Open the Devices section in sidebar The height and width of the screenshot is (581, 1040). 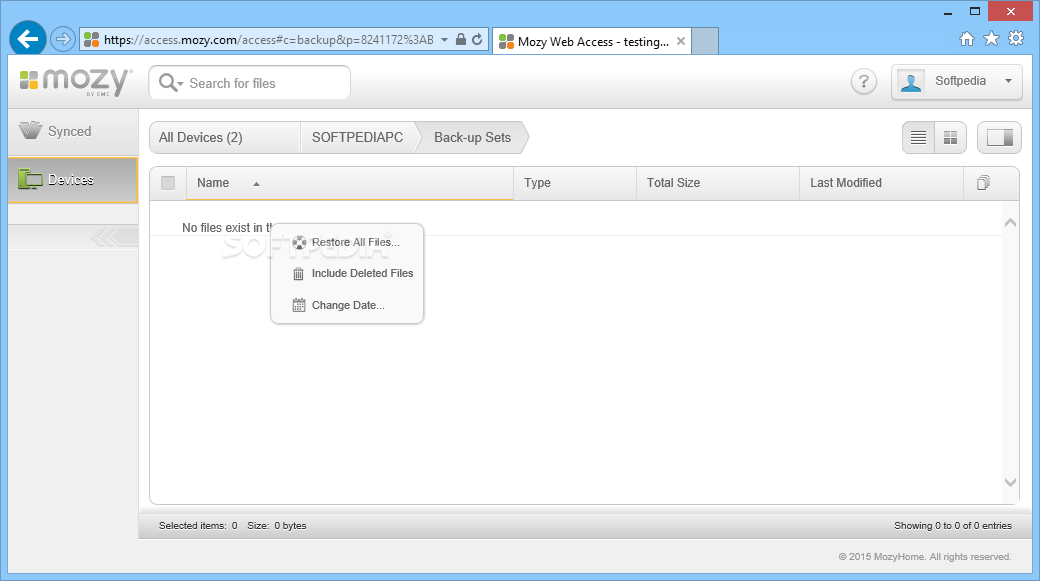73,180
